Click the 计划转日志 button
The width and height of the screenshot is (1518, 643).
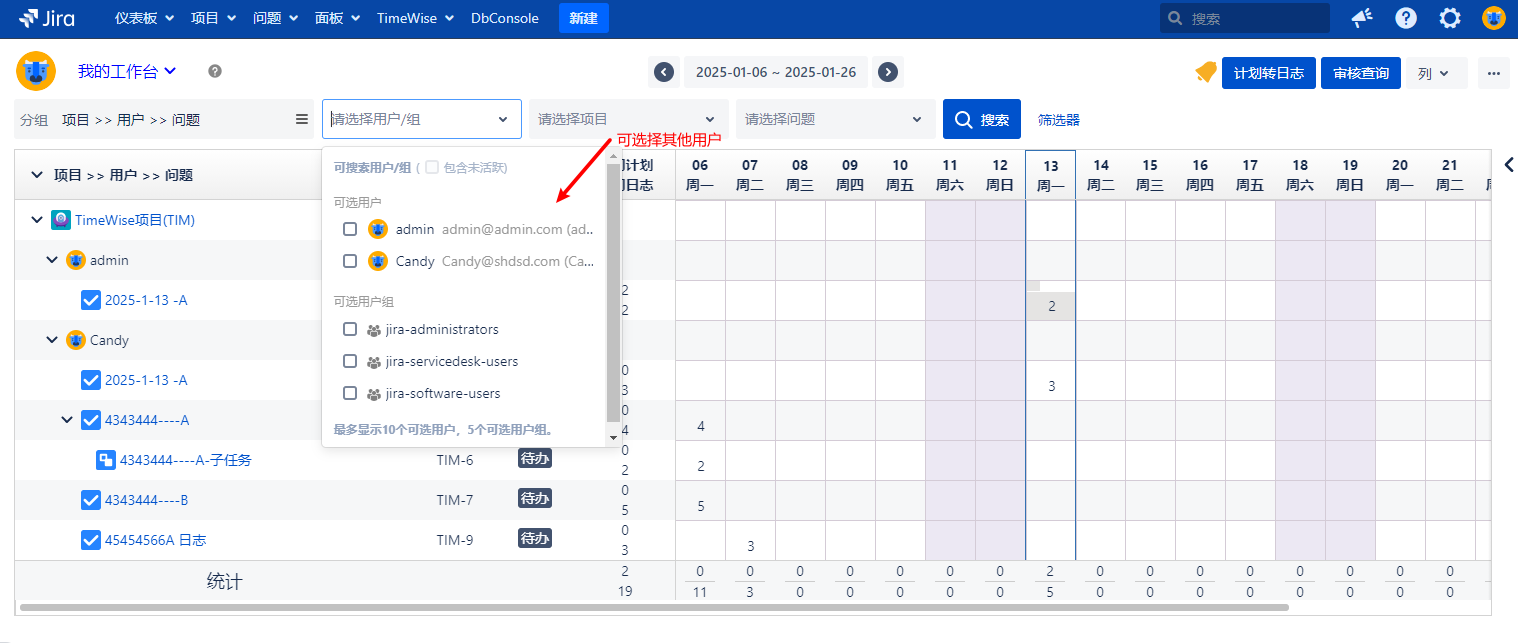1268,73
